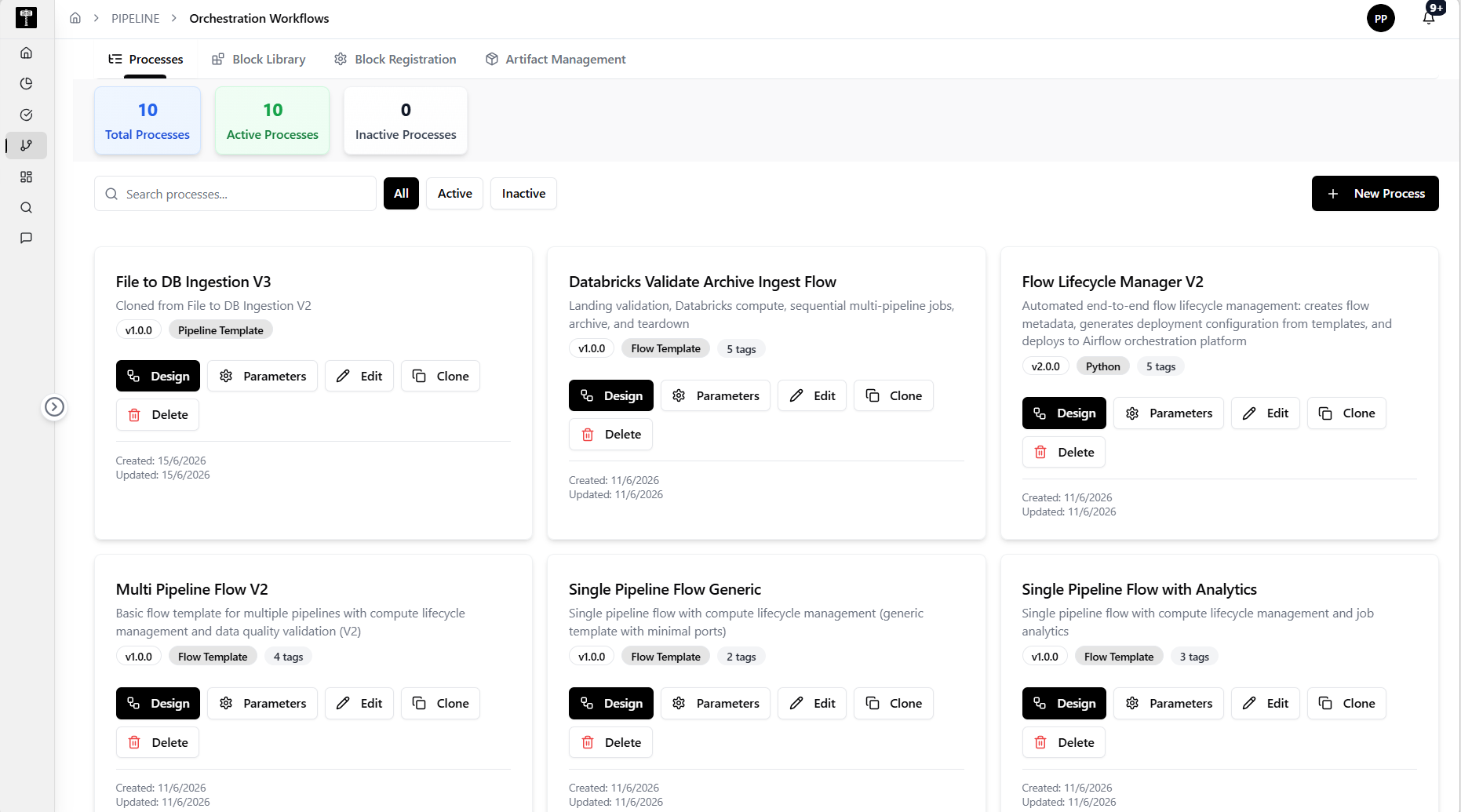Open Design for Single Pipeline Flow with Analytics
1461x812 pixels.
coord(1064,703)
